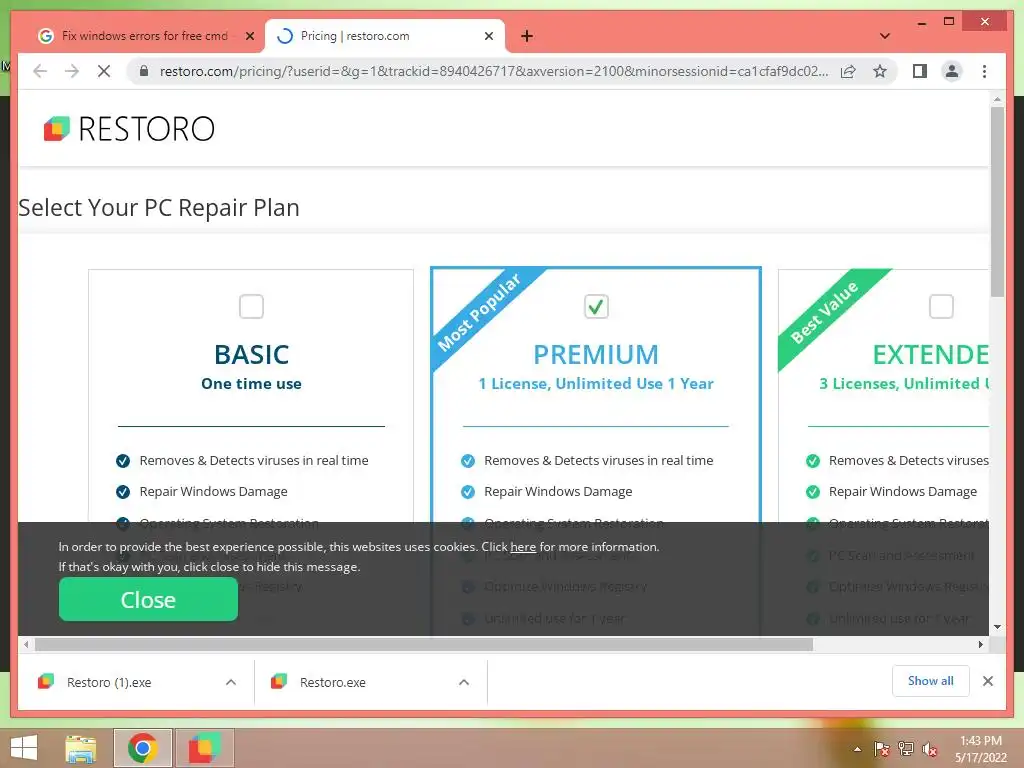
Task: Open Restoro (1).exe download
Action: coord(109,682)
